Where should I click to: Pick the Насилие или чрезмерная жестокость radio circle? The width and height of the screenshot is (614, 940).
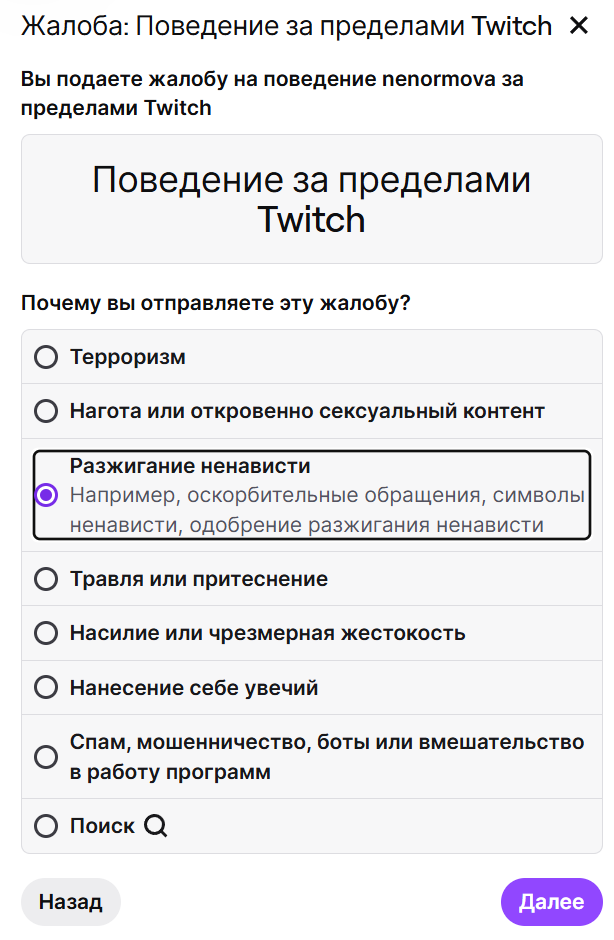click(46, 633)
